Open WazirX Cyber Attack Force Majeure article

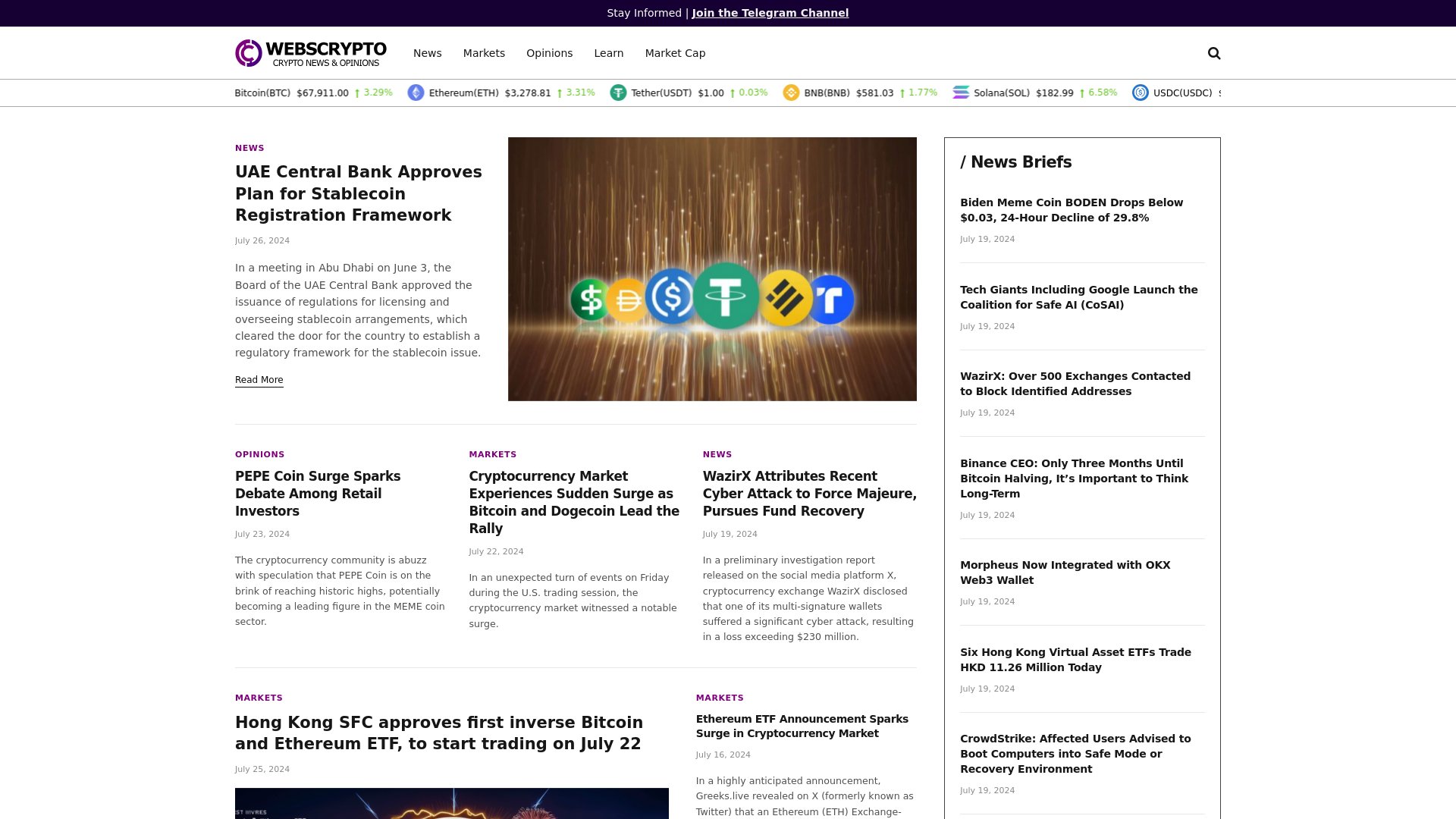pyautogui.click(x=810, y=494)
